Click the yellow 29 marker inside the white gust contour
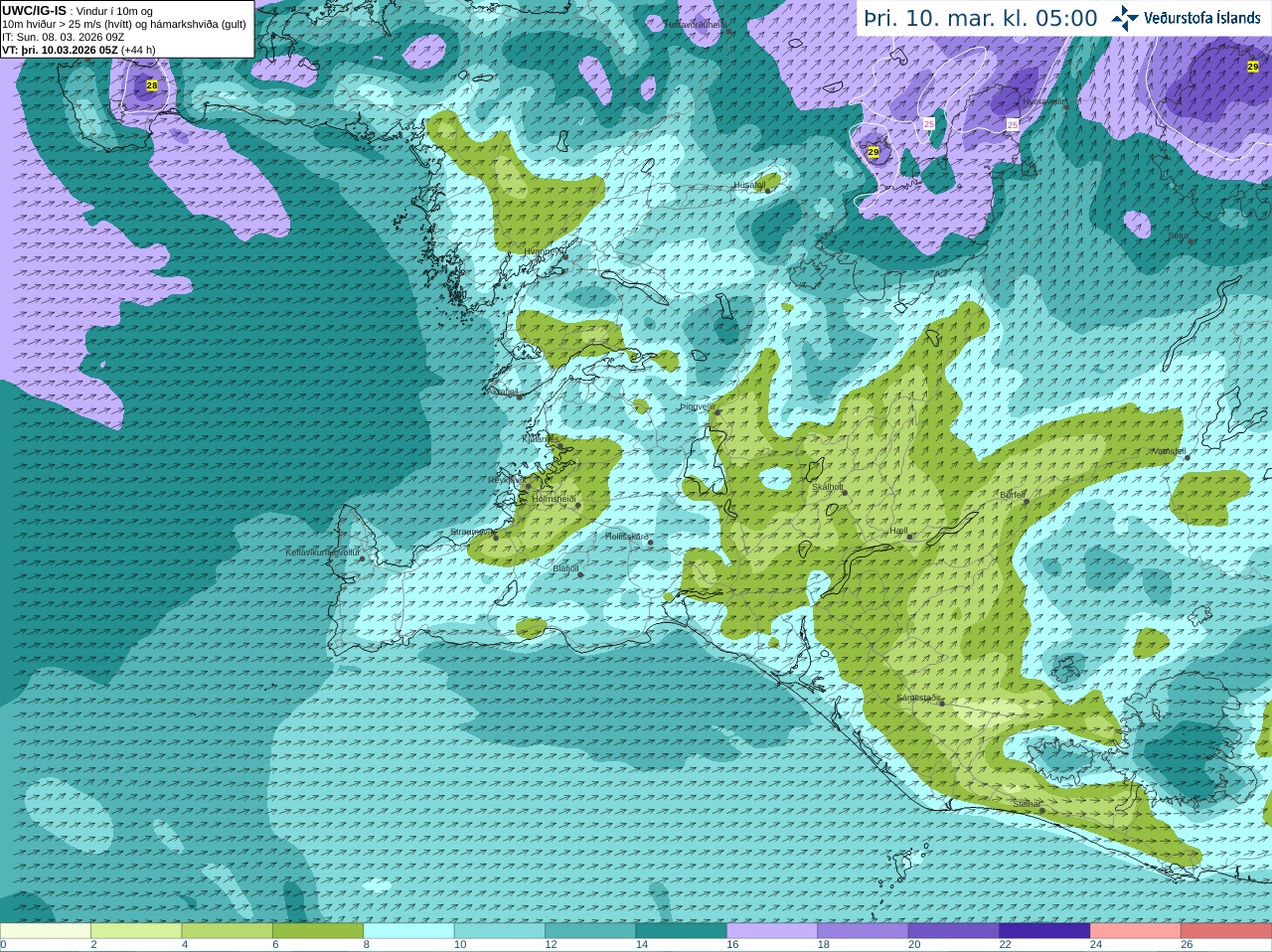1272x952 pixels. [874, 152]
